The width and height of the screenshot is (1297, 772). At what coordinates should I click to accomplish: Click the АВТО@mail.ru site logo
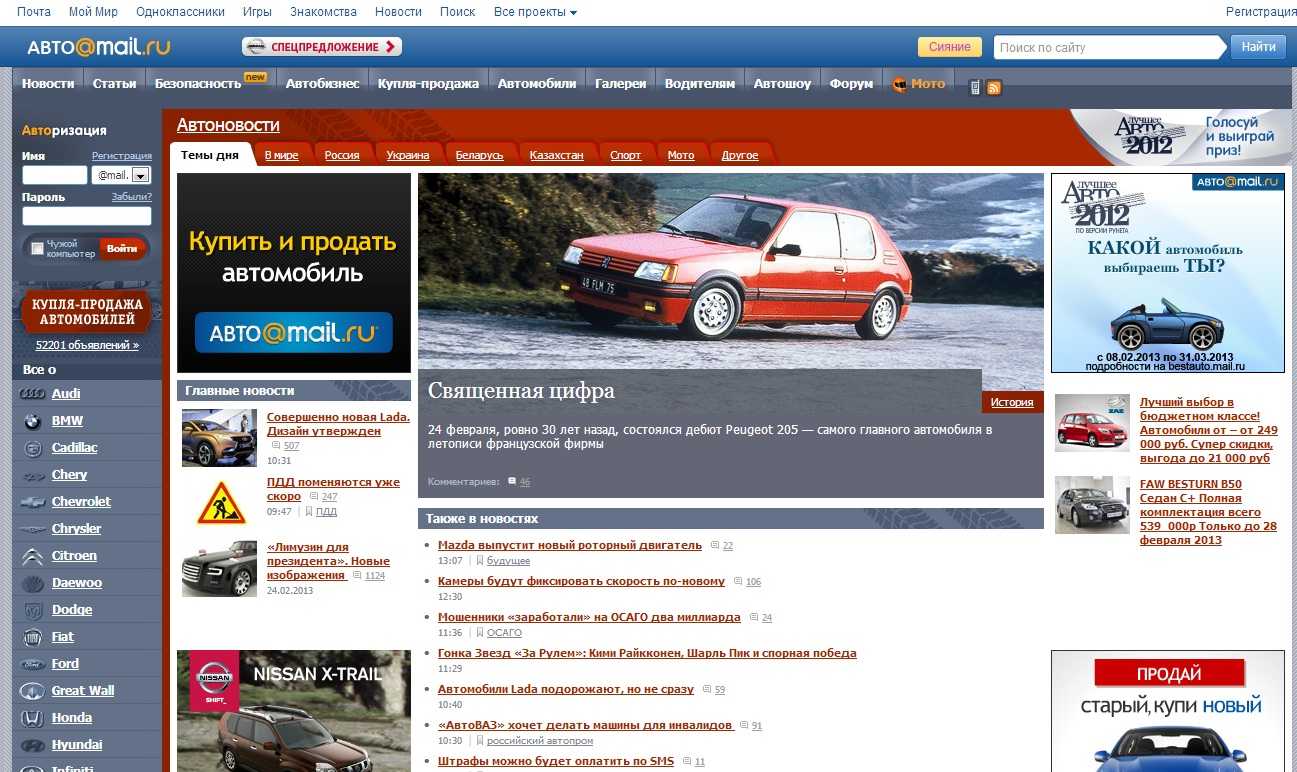point(99,47)
